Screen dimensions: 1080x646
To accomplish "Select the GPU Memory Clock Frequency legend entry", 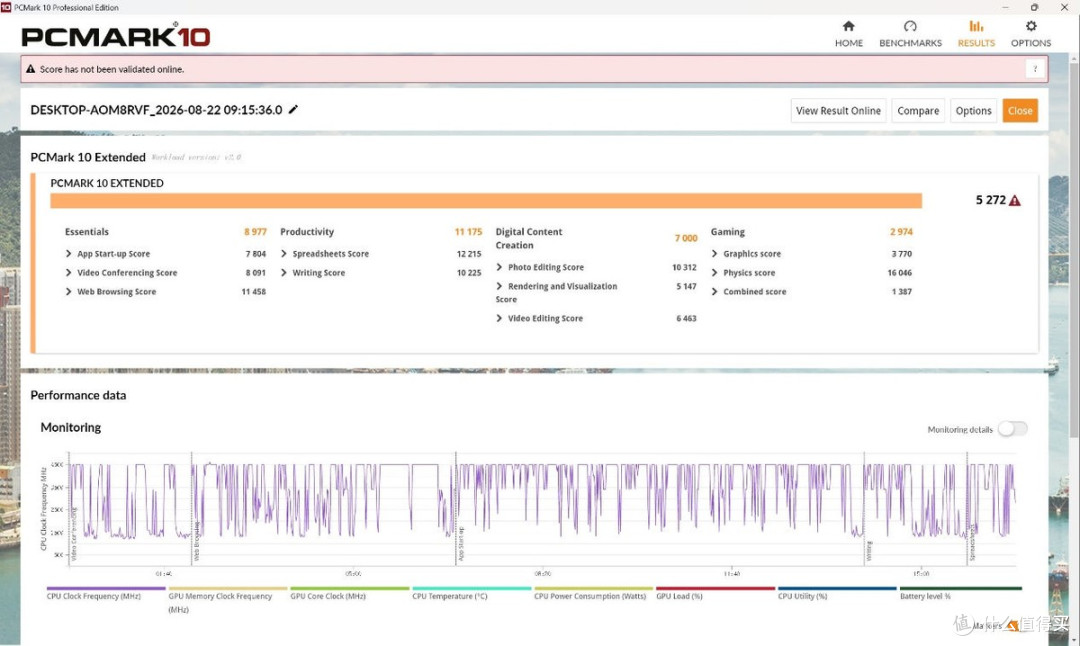I will coord(228,600).
